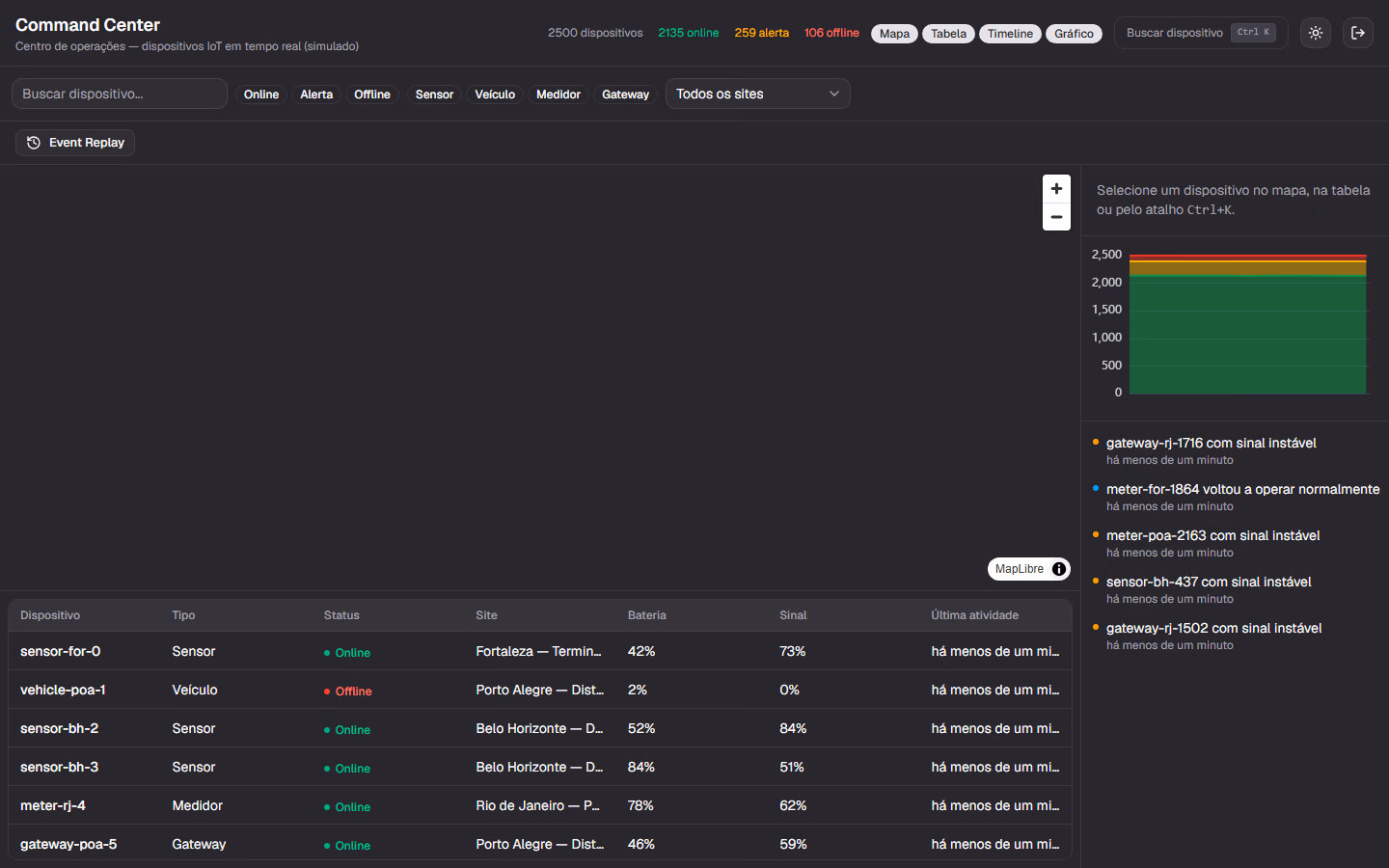This screenshot has width=1389, height=868.
Task: Zoom in on the map
Action: (1056, 189)
